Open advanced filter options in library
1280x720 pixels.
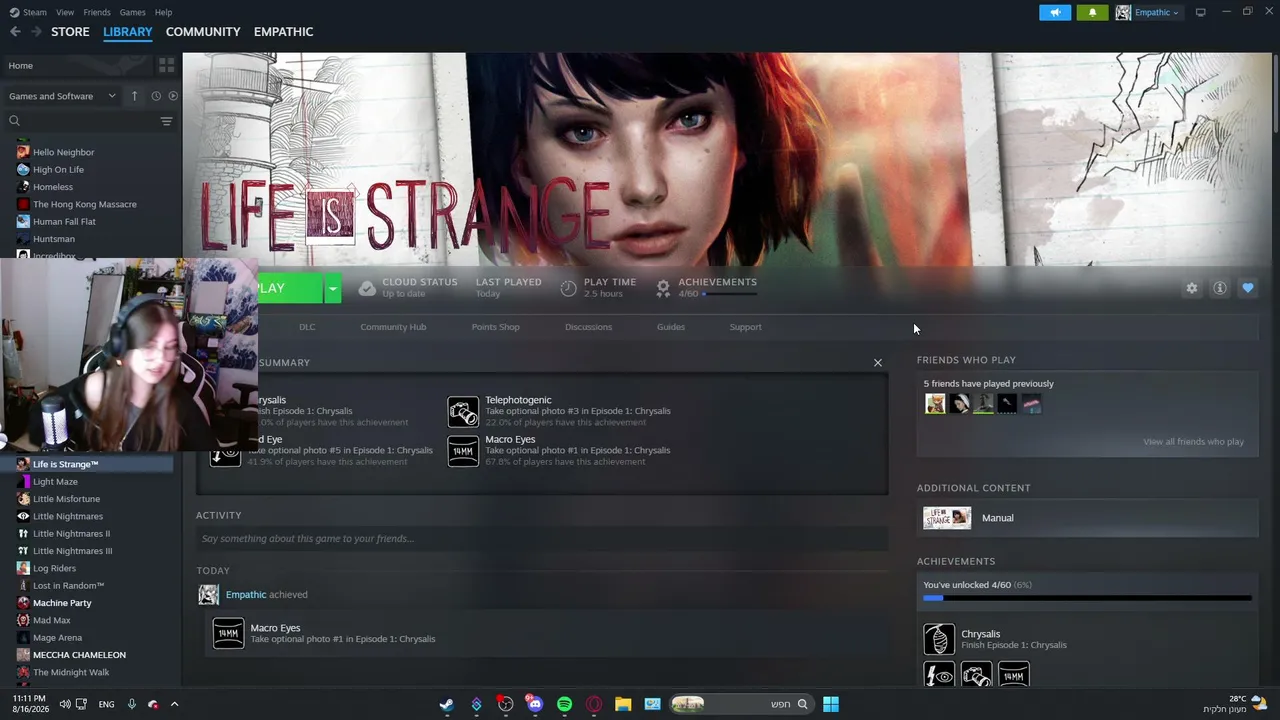166,121
